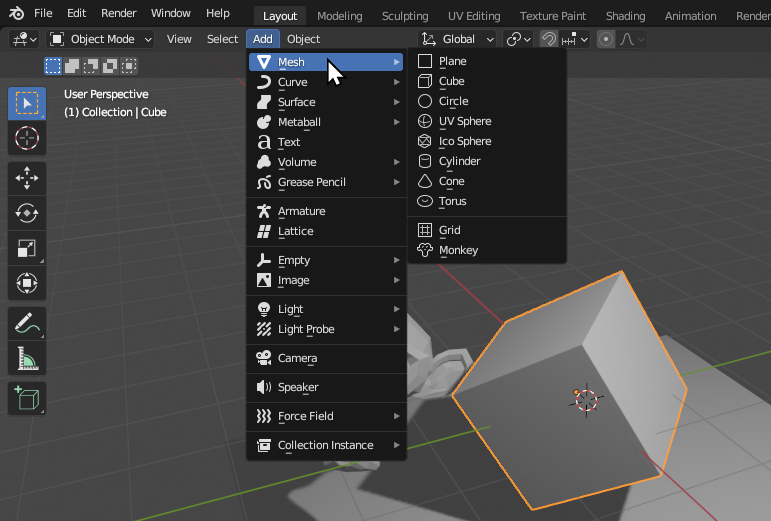Switch to the Sculpting workspace tab
Screen dimensions: 771x521
(405, 16)
